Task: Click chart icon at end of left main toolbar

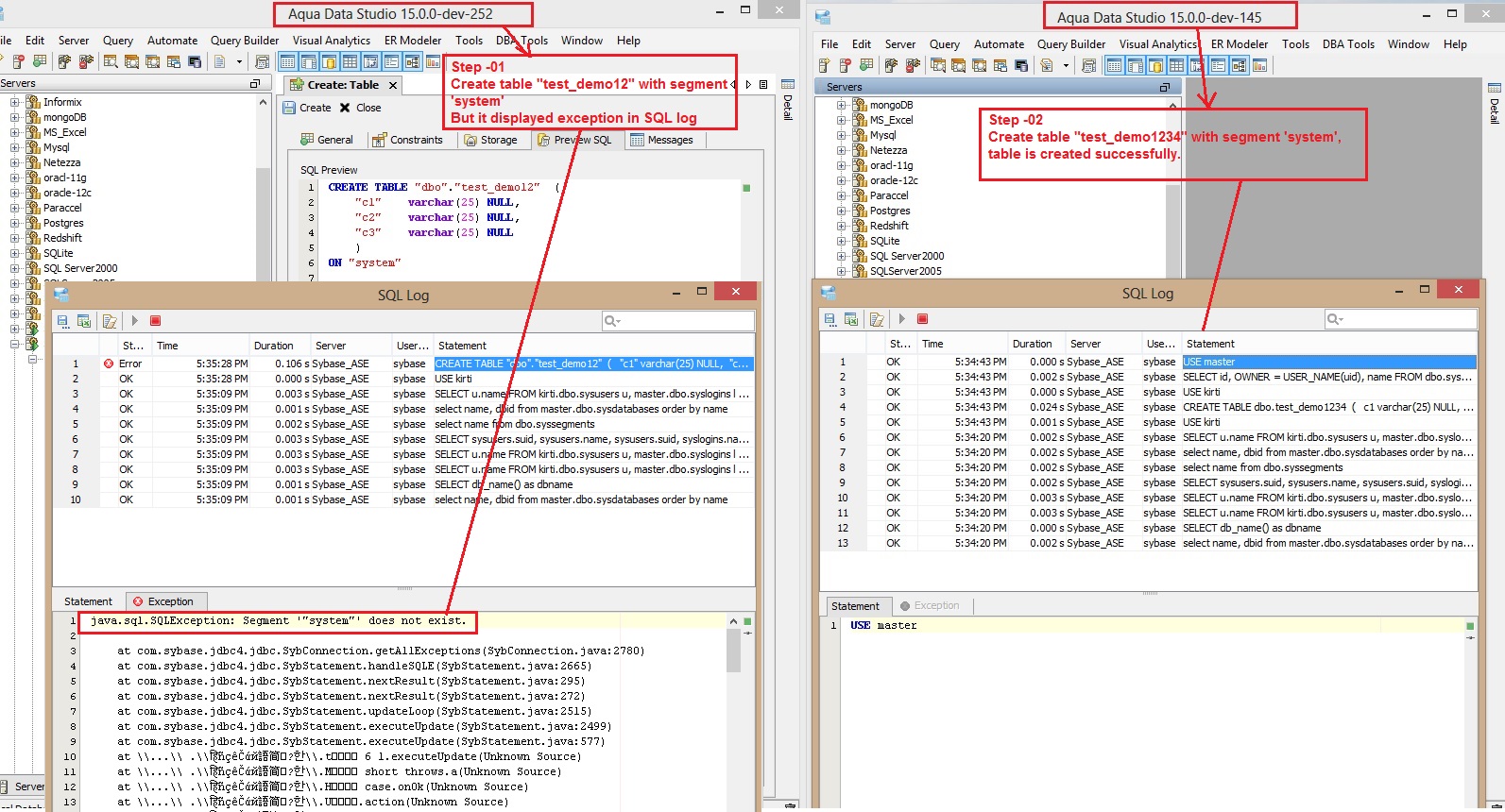Action: click(x=433, y=61)
